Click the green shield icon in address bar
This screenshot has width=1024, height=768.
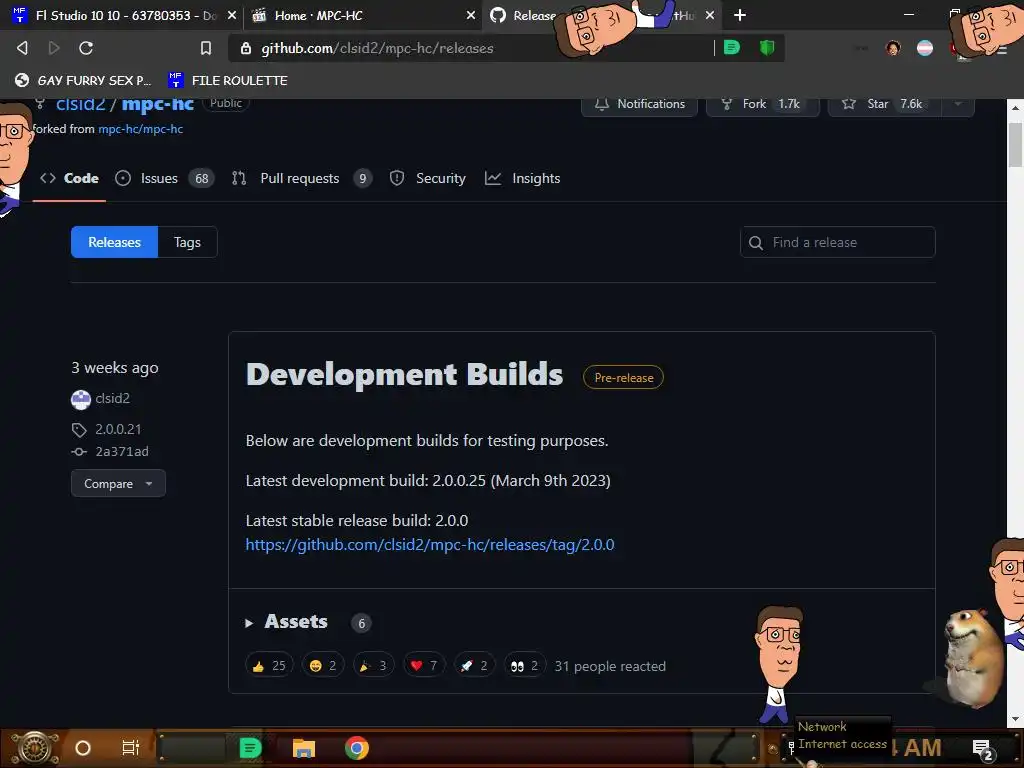coord(767,47)
